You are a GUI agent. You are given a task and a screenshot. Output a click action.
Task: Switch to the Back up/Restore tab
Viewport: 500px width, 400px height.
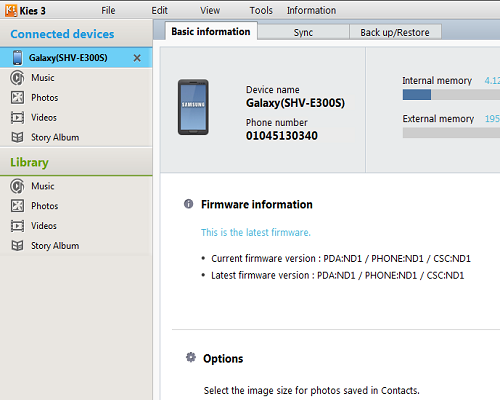click(x=395, y=32)
